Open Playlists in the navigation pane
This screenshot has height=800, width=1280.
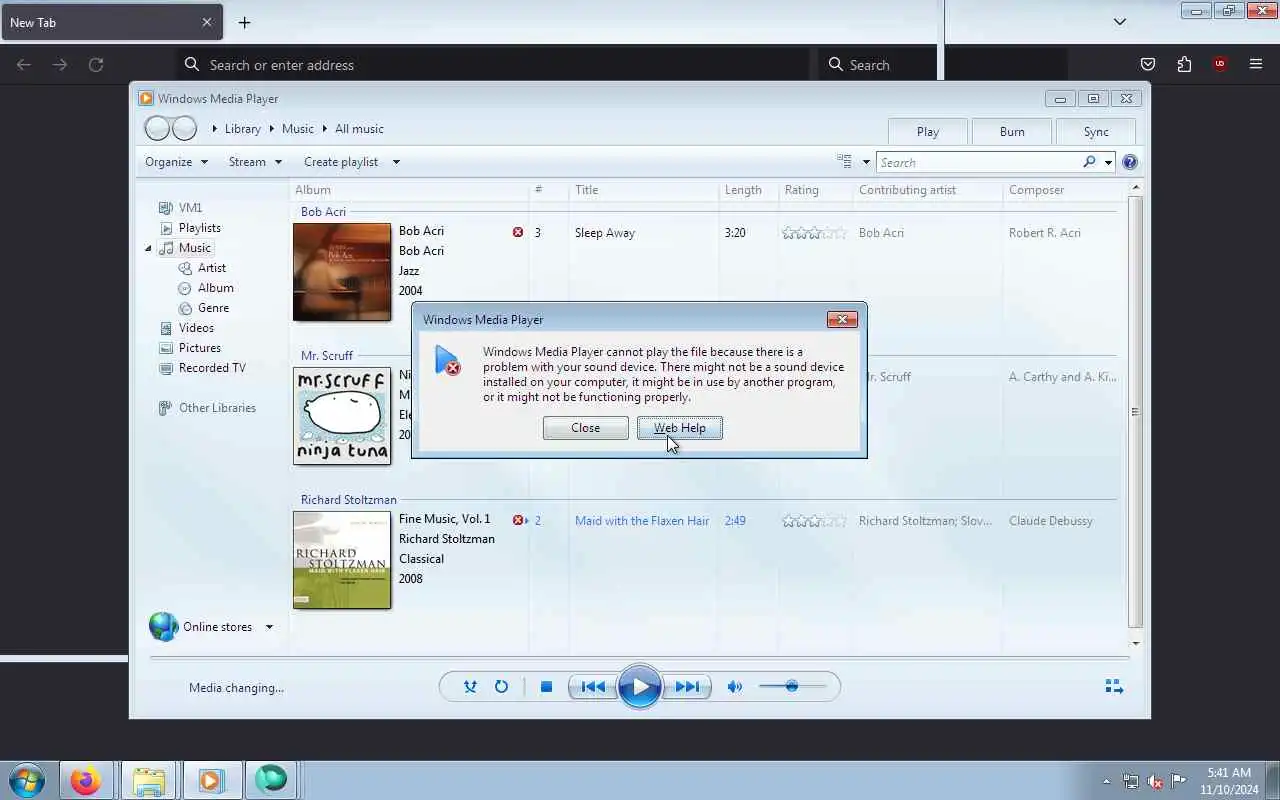pos(199,228)
